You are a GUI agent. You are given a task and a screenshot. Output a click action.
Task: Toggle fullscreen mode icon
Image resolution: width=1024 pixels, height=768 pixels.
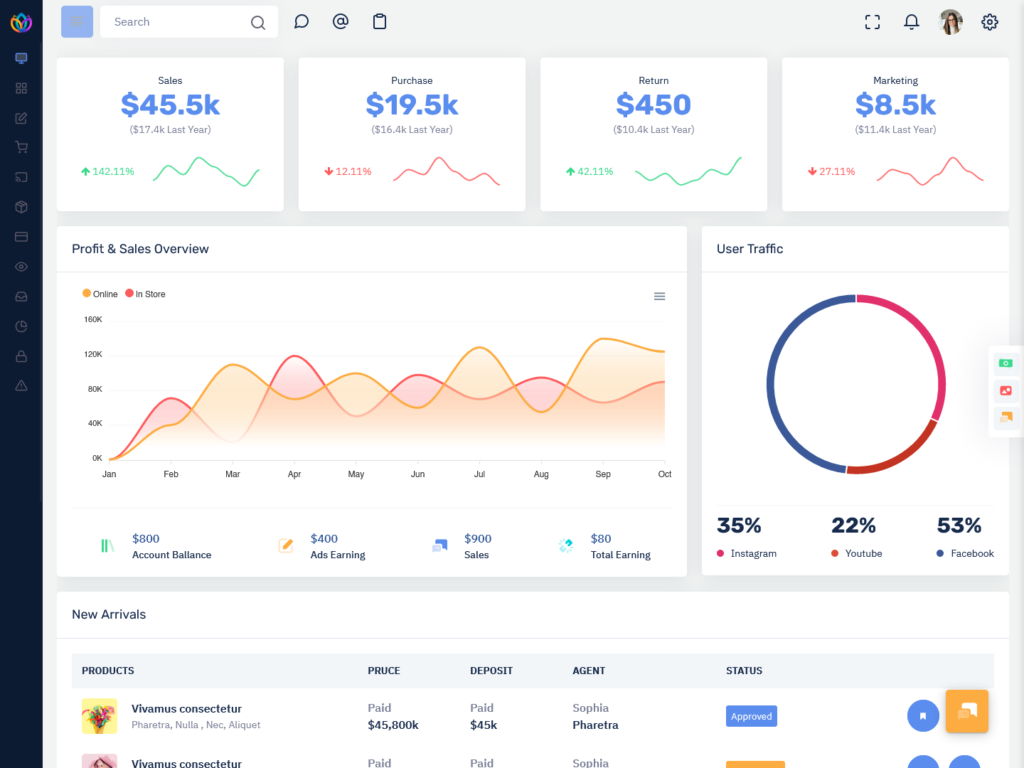point(872,22)
